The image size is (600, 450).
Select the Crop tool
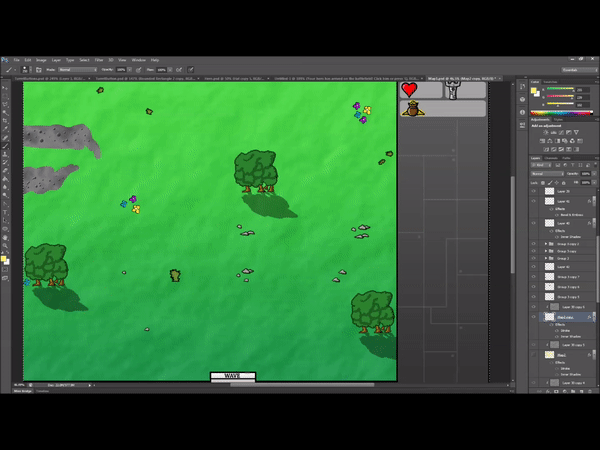5,120
